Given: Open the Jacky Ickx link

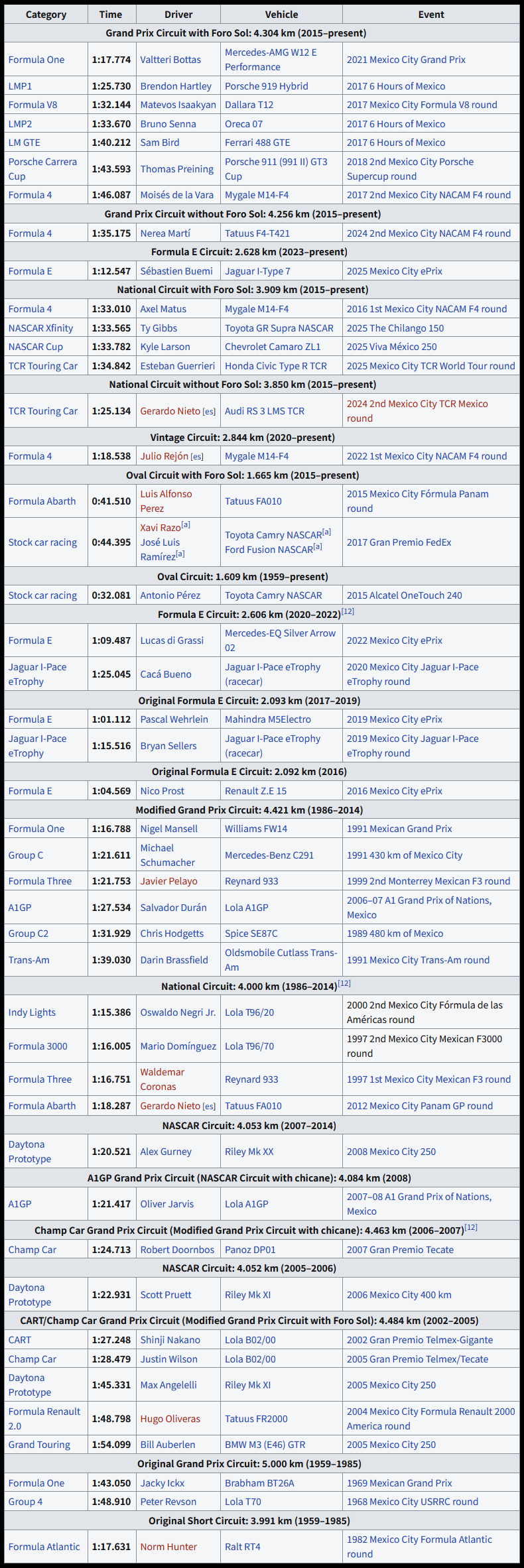Looking at the screenshot, I should (162, 1483).
